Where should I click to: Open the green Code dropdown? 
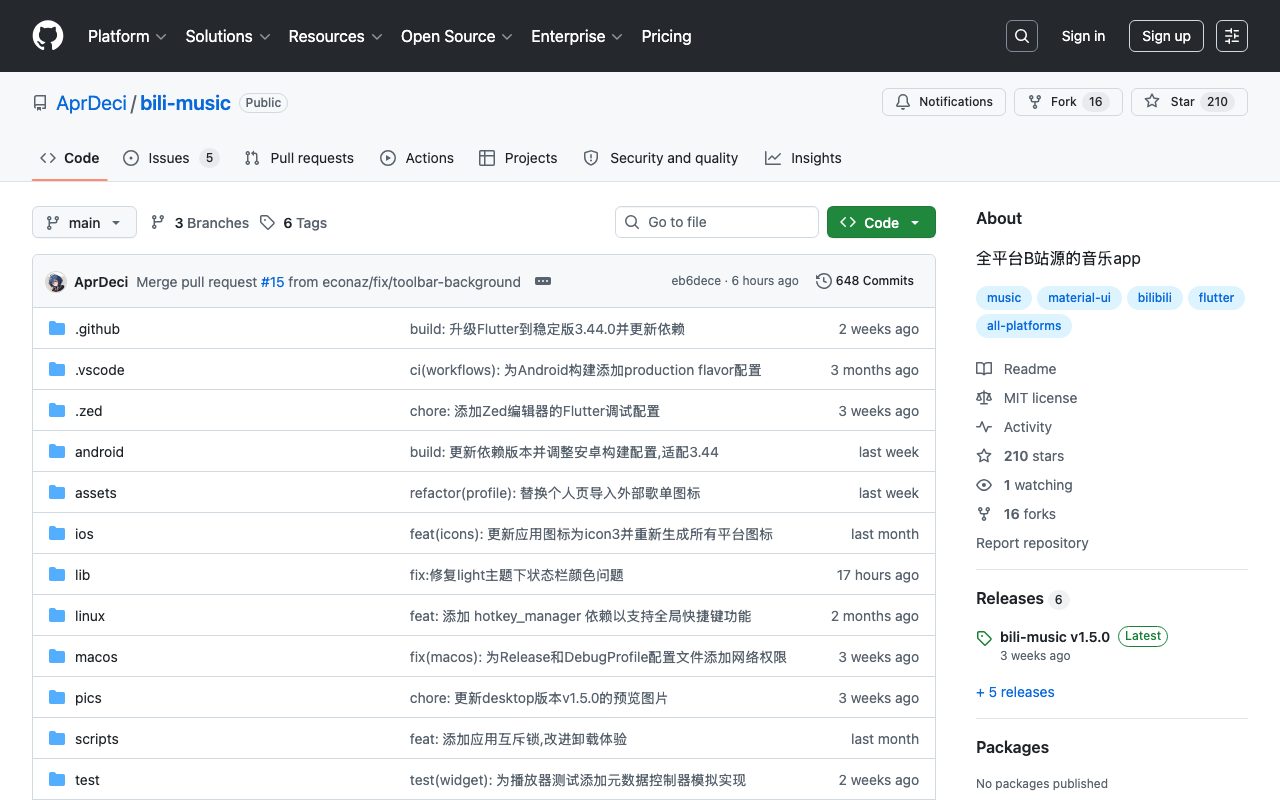click(881, 222)
